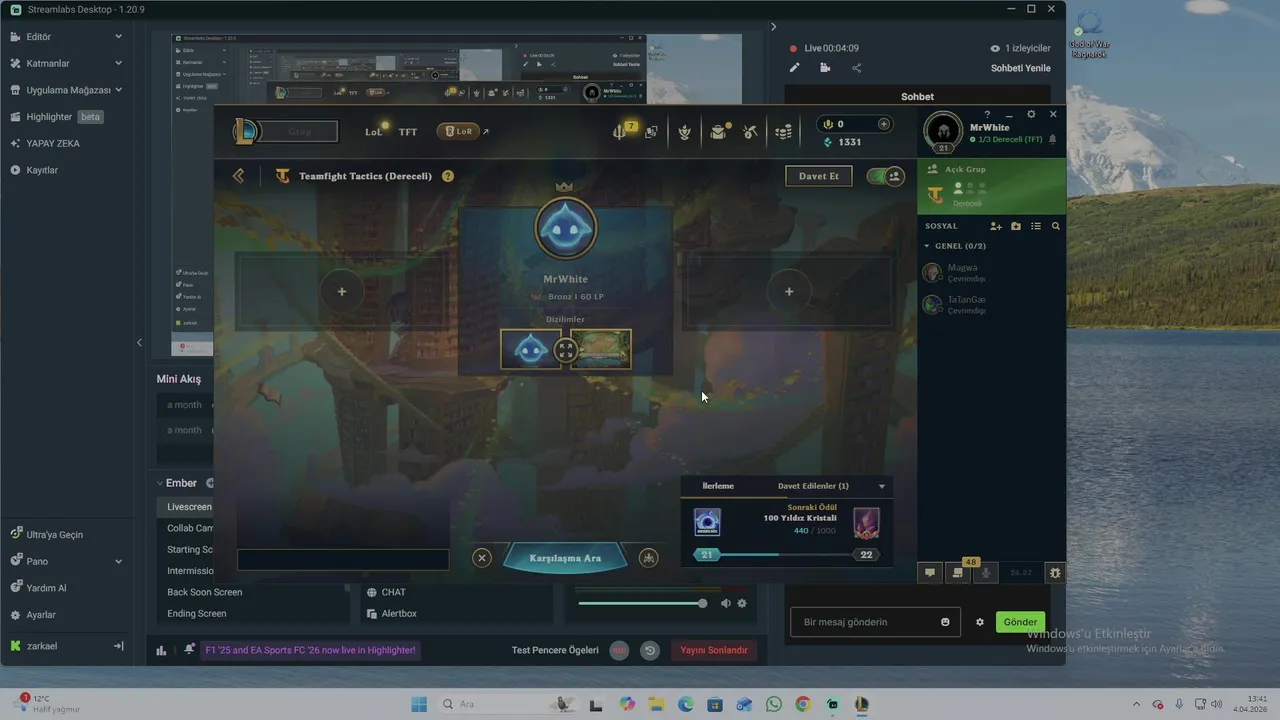Click the Bir mesaj gönderin input field
1280x720 pixels.
click(875, 622)
